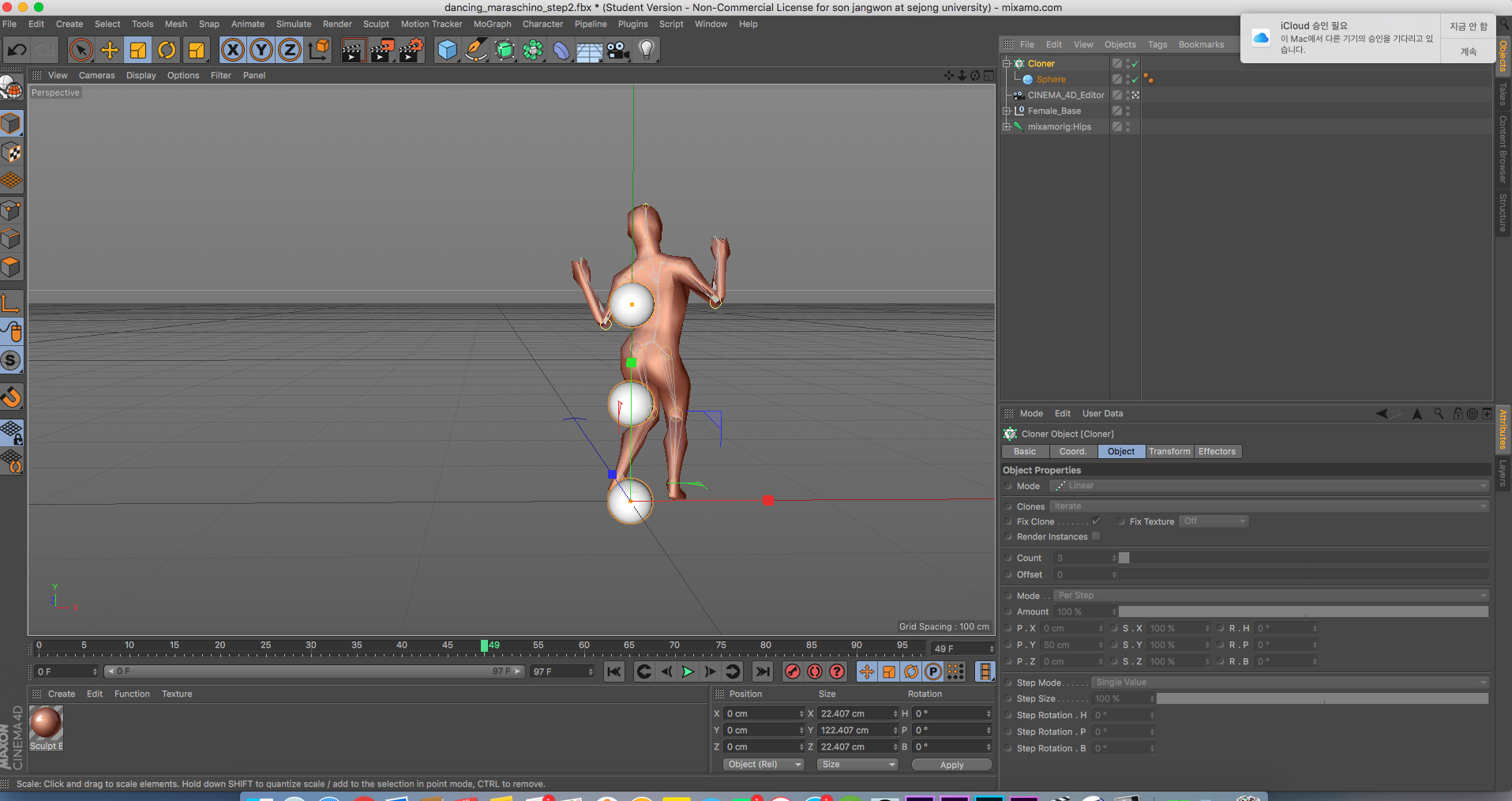Viewport: 1512px width, 801px height.
Task: Click the Go to Next Frame button
Action: click(710, 671)
